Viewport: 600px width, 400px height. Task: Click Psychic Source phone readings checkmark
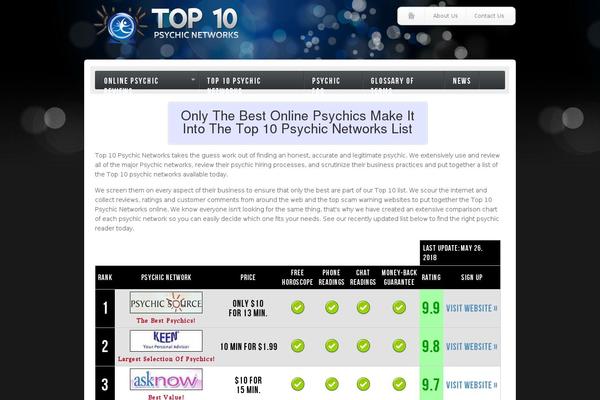331,307
